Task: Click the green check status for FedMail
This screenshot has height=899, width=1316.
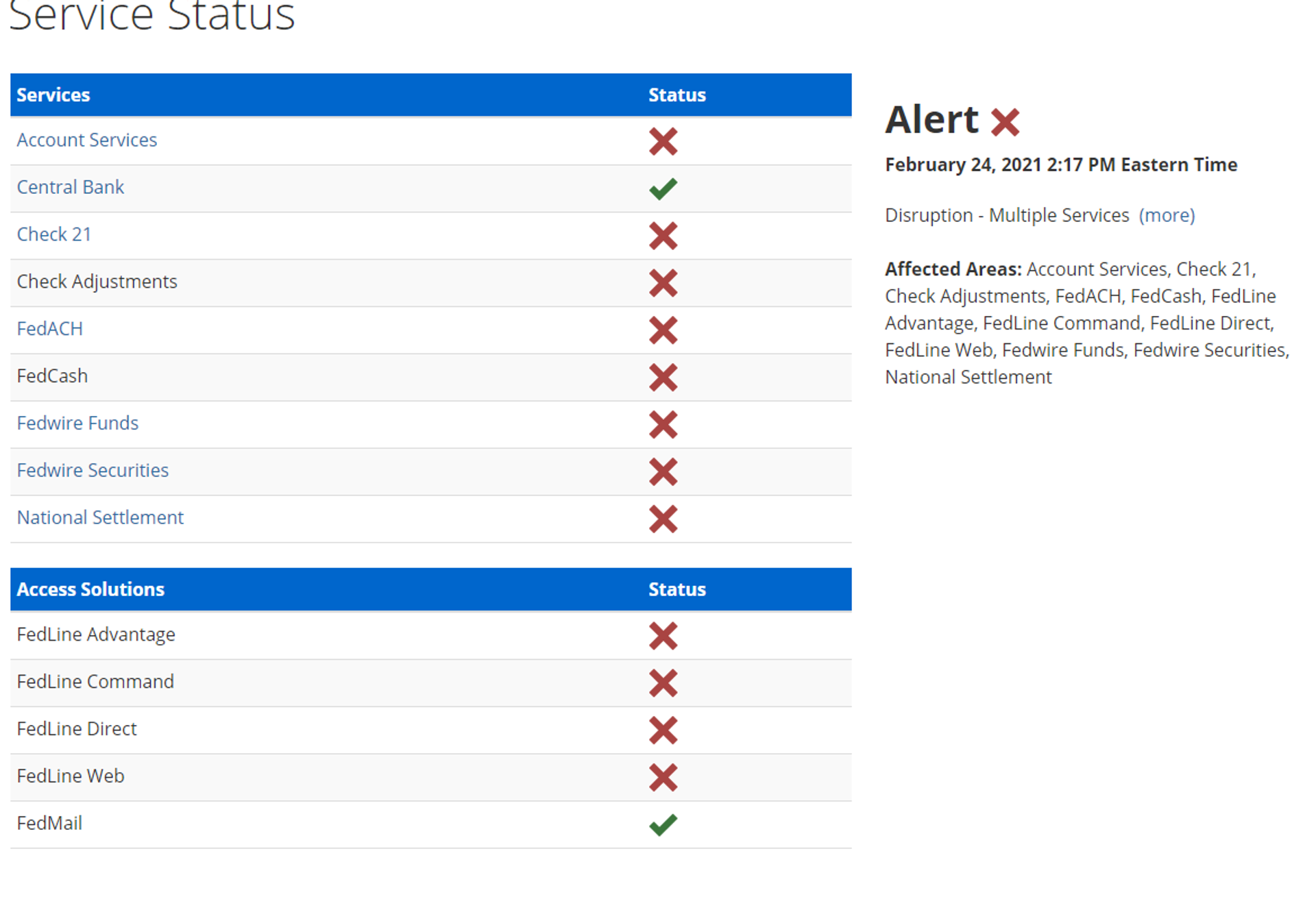Action: pos(663,824)
